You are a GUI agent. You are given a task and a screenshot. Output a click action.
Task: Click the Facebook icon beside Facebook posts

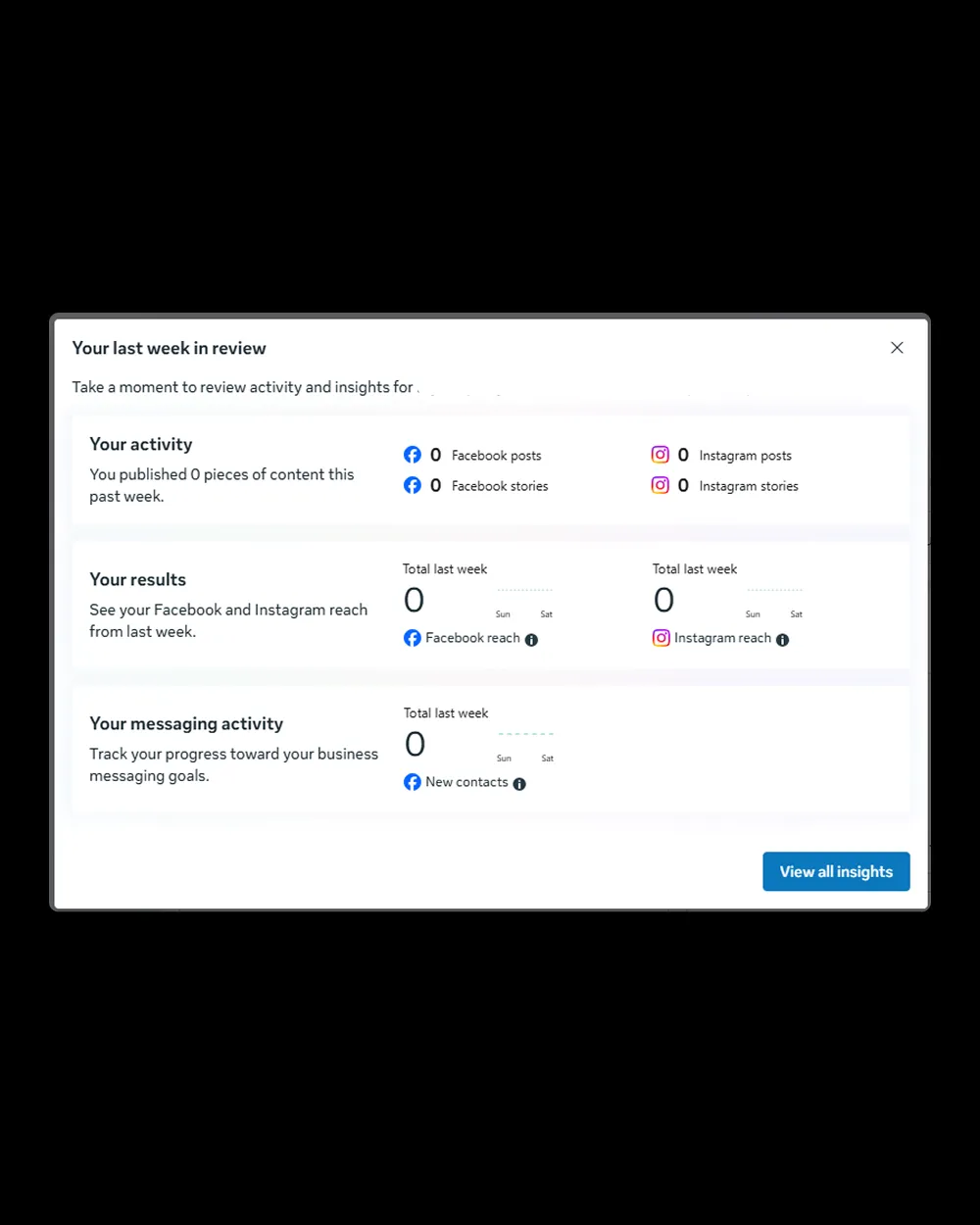[x=413, y=455]
